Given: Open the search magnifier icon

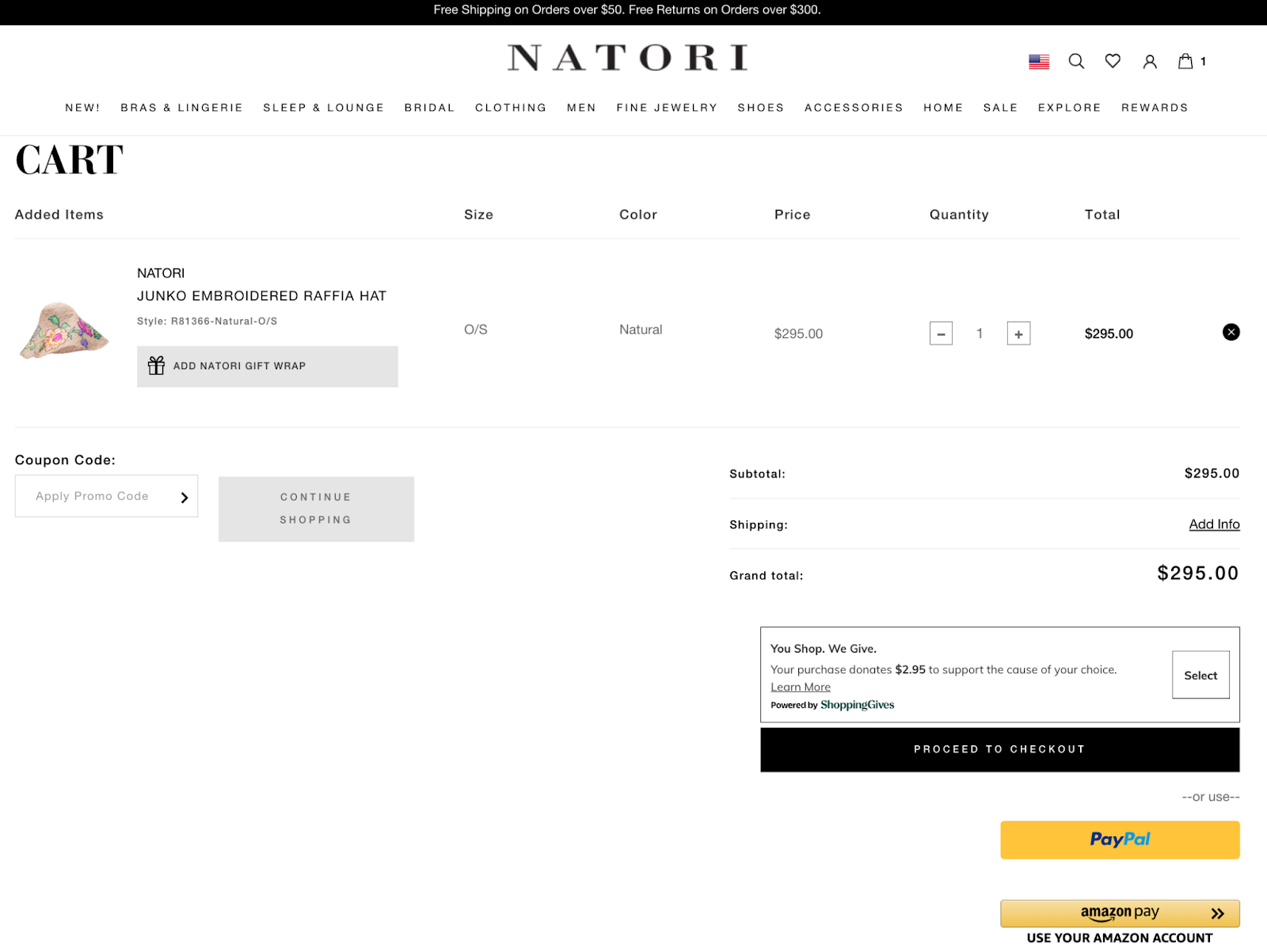Looking at the screenshot, I should (1075, 61).
